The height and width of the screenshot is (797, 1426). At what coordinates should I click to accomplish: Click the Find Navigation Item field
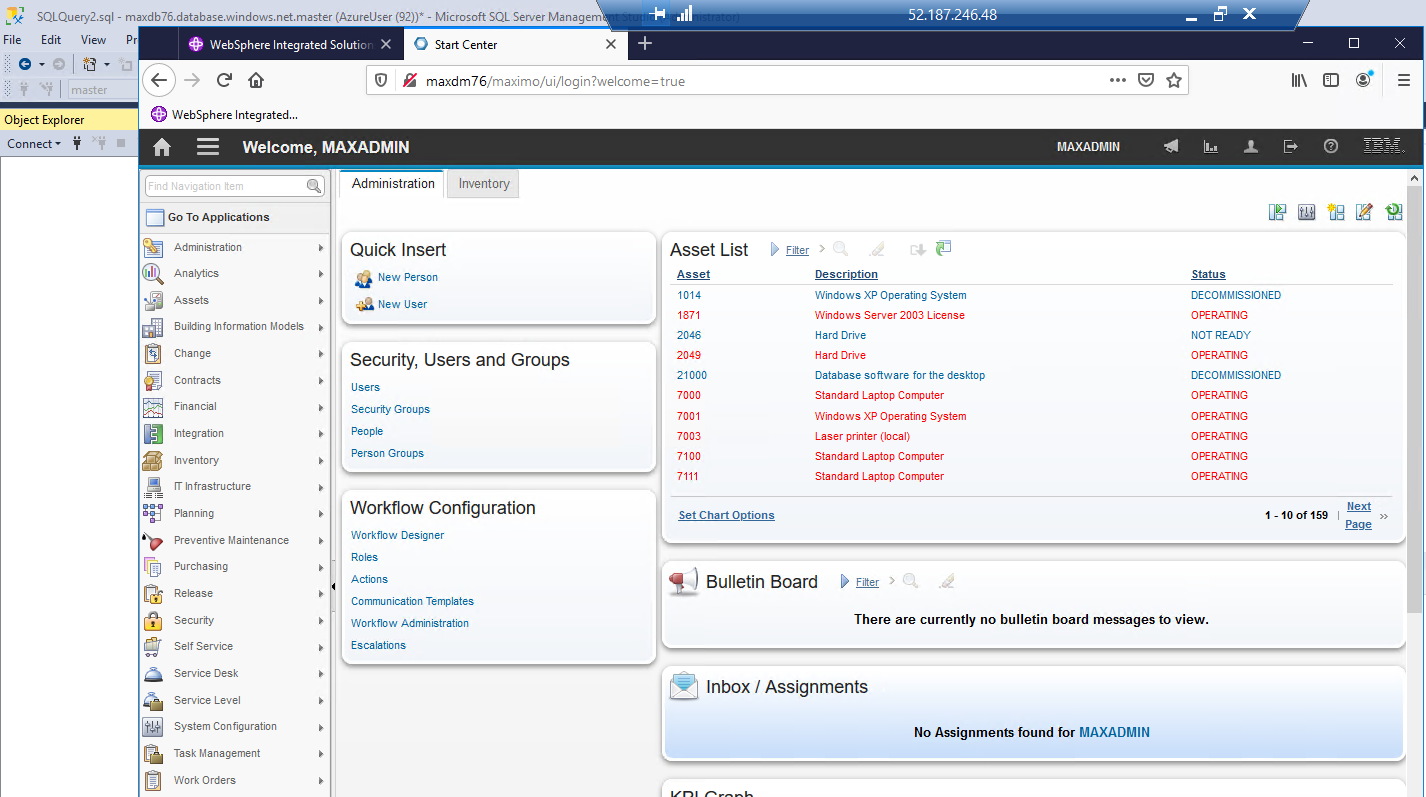pyautogui.click(x=225, y=186)
